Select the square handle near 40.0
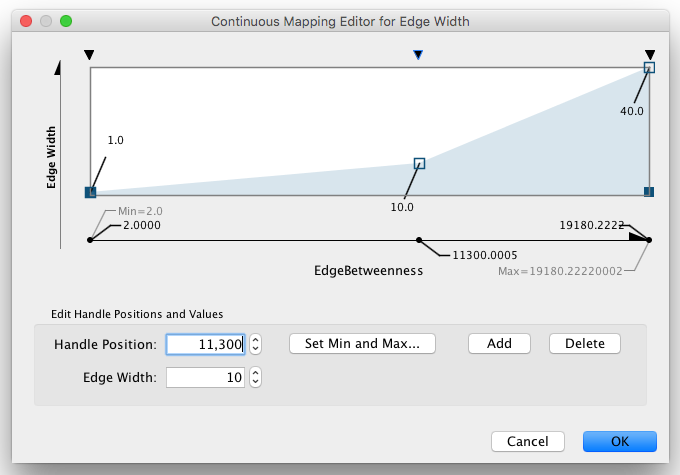Viewport: 680px width, 475px height. tap(649, 68)
